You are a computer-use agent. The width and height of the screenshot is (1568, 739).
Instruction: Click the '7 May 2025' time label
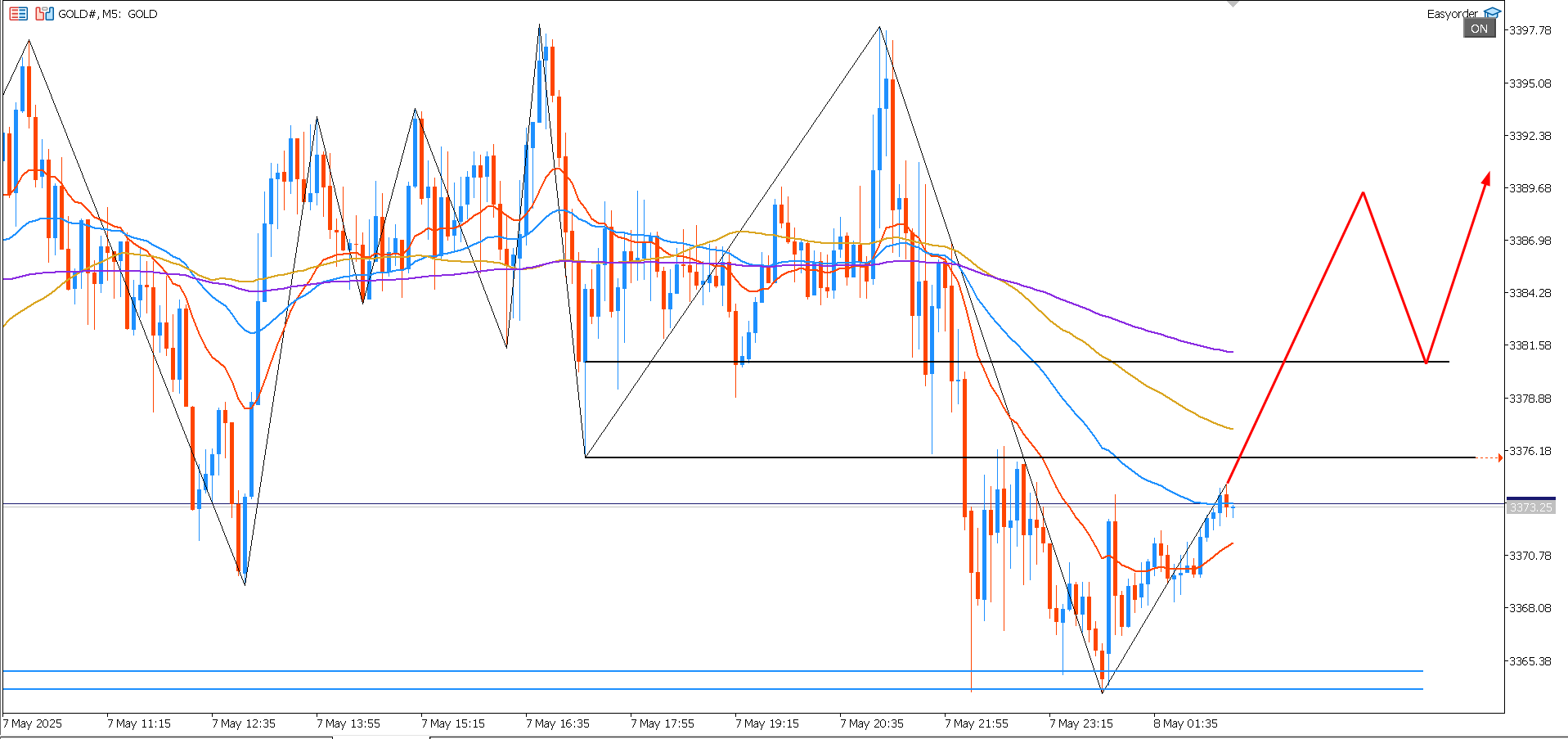click(33, 723)
